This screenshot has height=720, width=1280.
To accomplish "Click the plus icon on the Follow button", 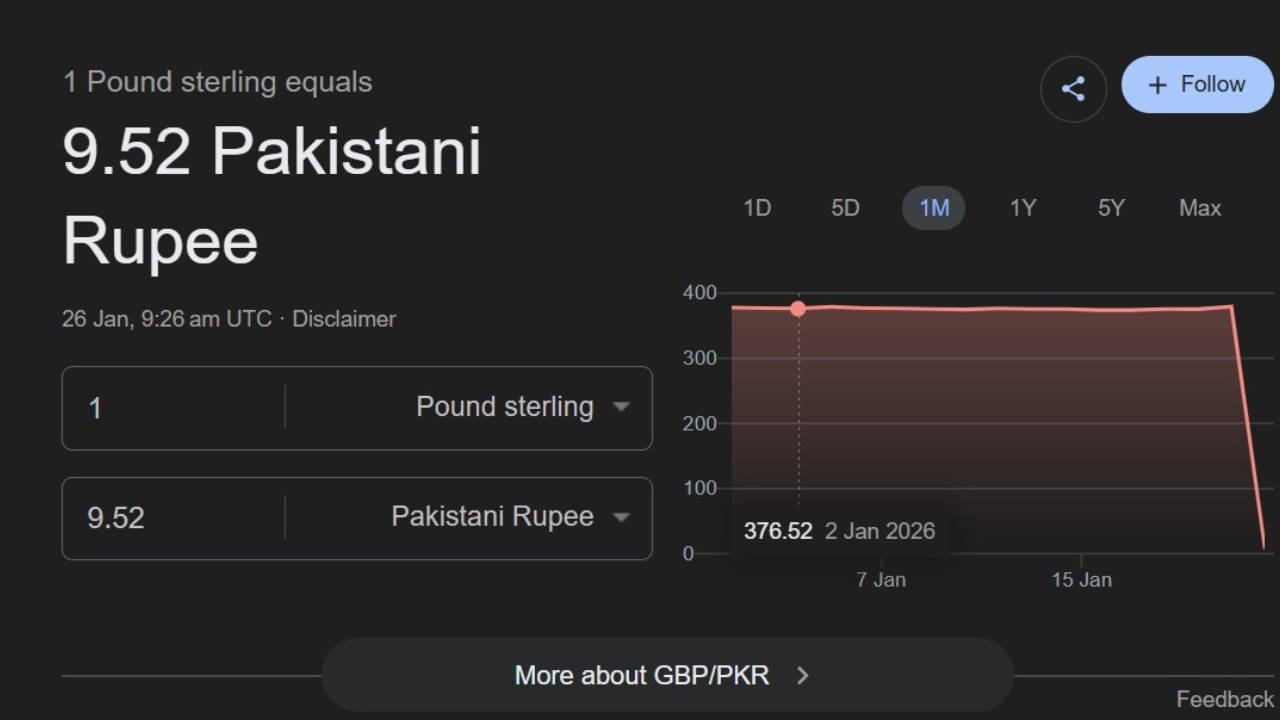I will click(x=1157, y=85).
